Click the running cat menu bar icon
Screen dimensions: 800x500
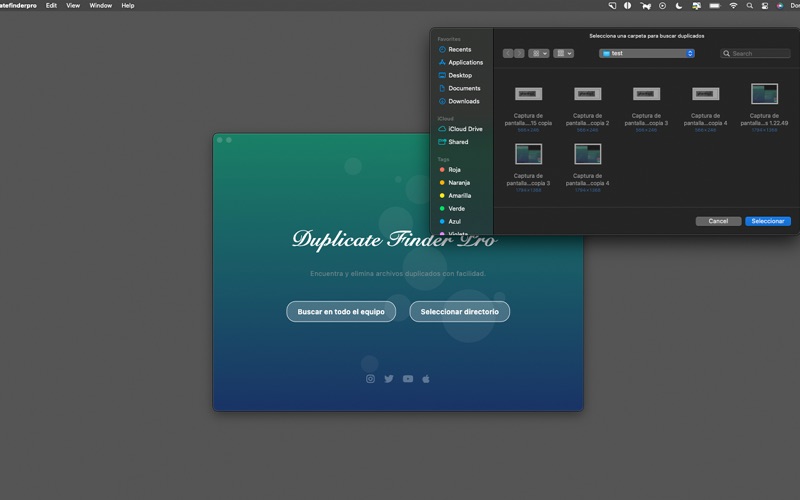click(x=645, y=6)
